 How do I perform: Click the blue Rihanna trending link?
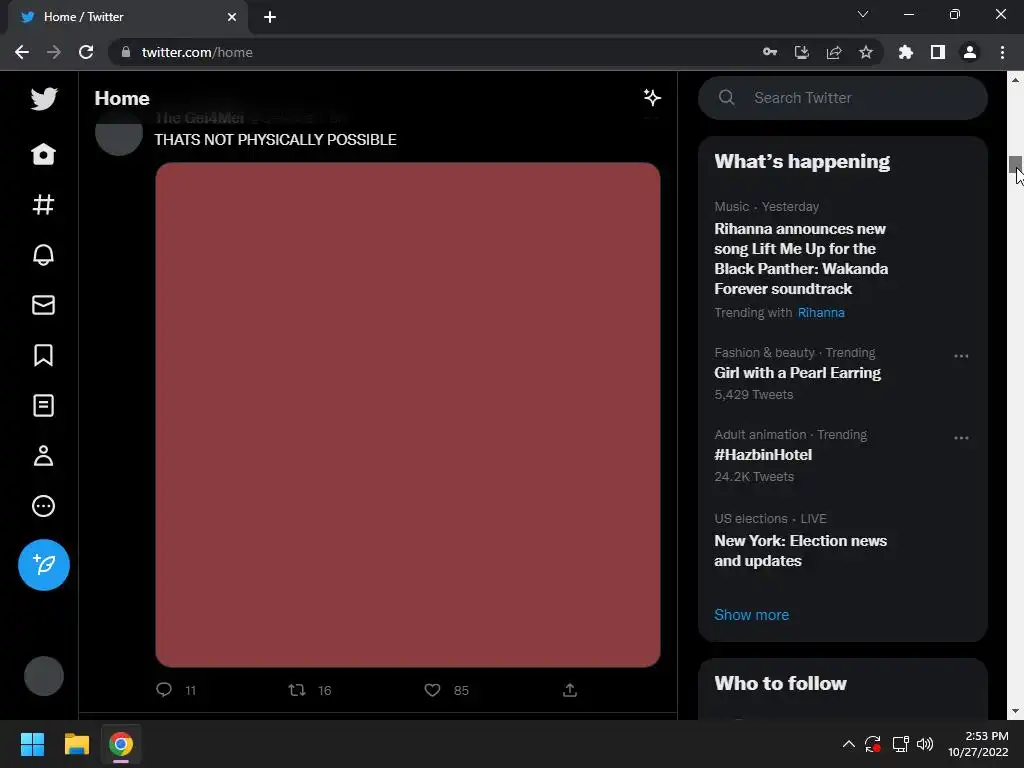[821, 313]
